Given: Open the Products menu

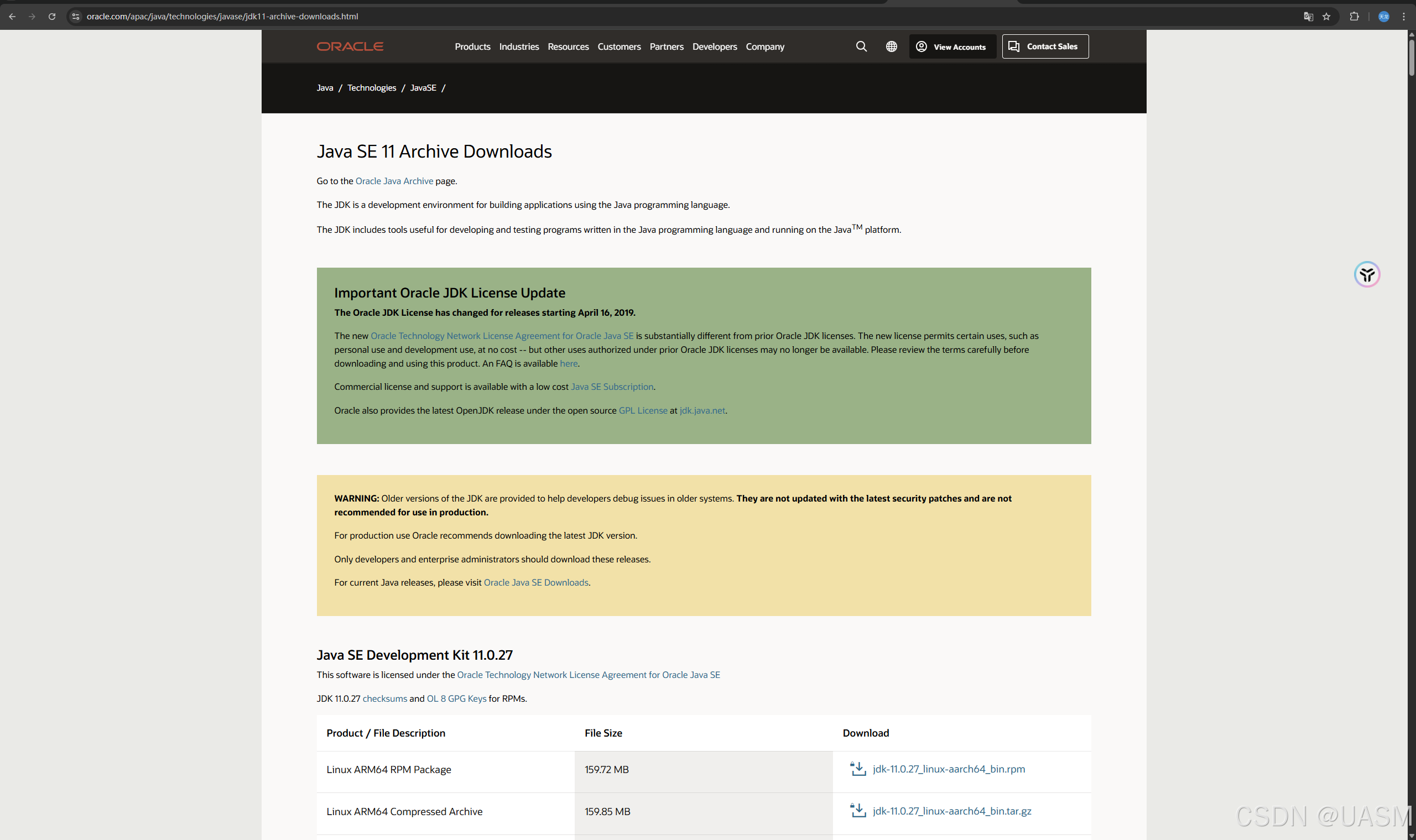Looking at the screenshot, I should coord(472,46).
